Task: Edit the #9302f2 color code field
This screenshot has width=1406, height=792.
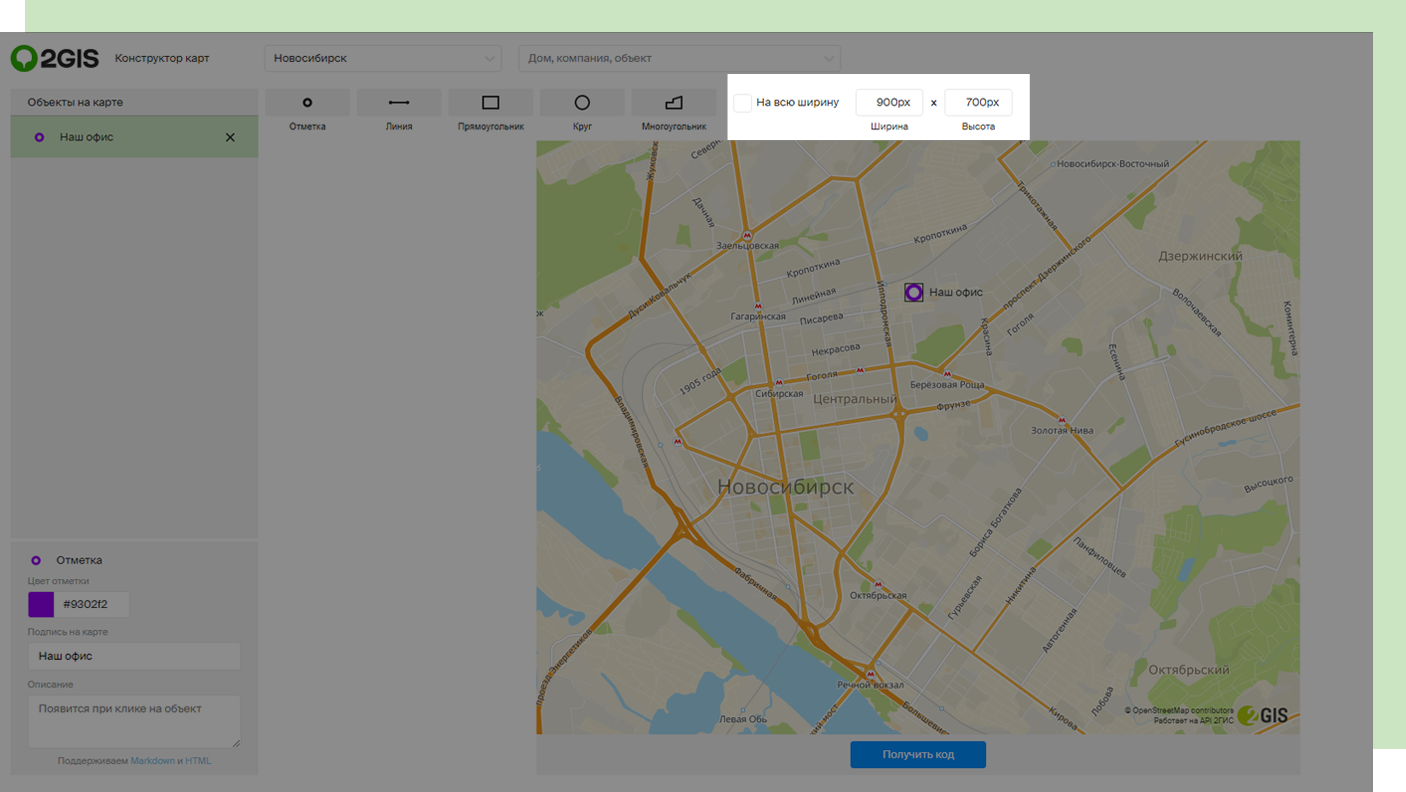Action: pyautogui.click(x=92, y=604)
